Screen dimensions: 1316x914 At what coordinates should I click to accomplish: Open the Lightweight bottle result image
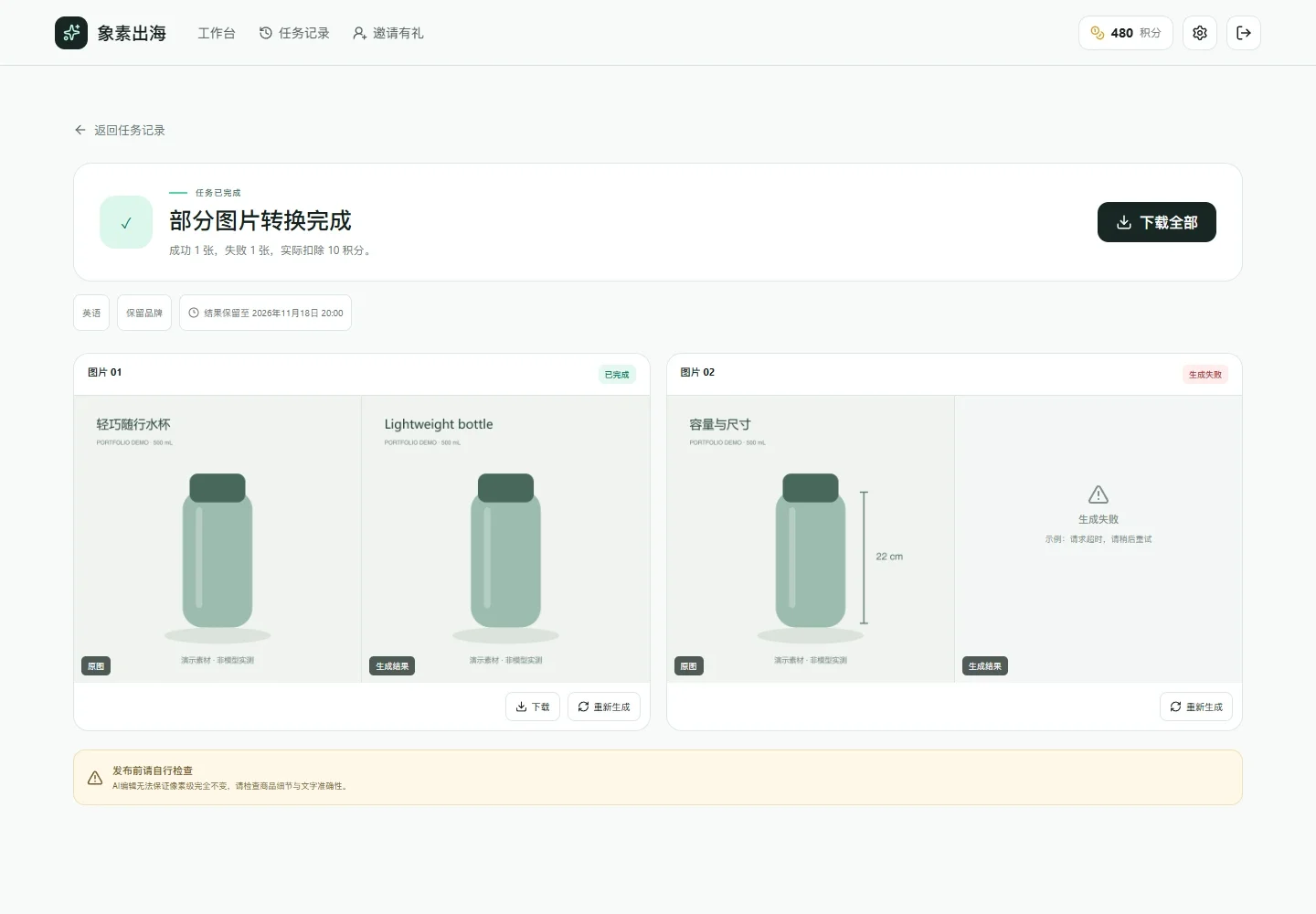tap(505, 539)
